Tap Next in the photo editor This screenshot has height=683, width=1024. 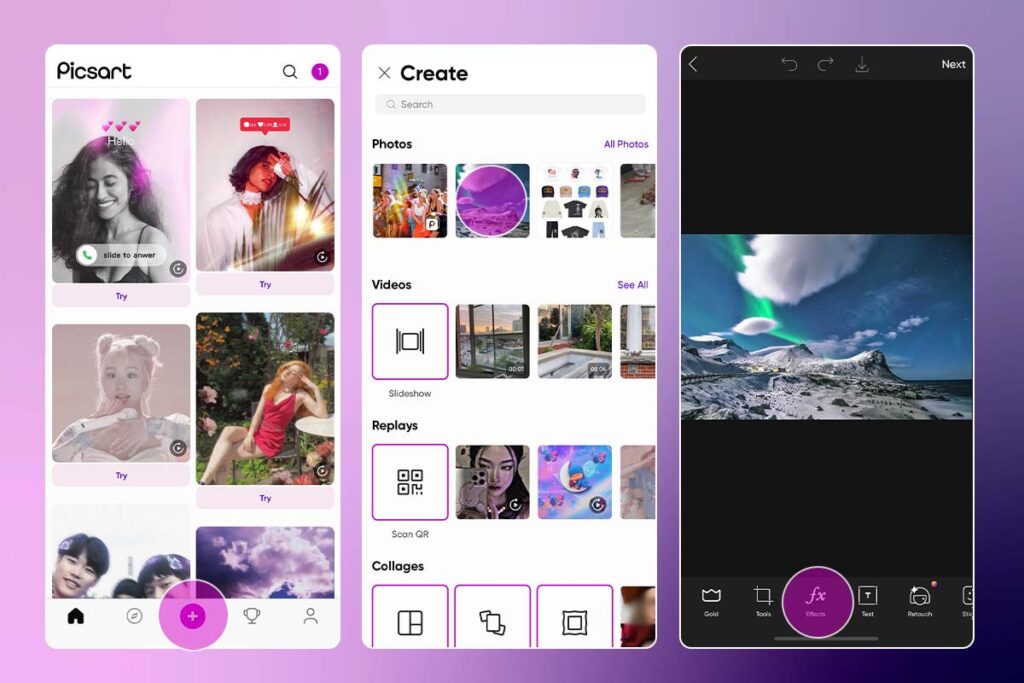pyautogui.click(x=953, y=63)
